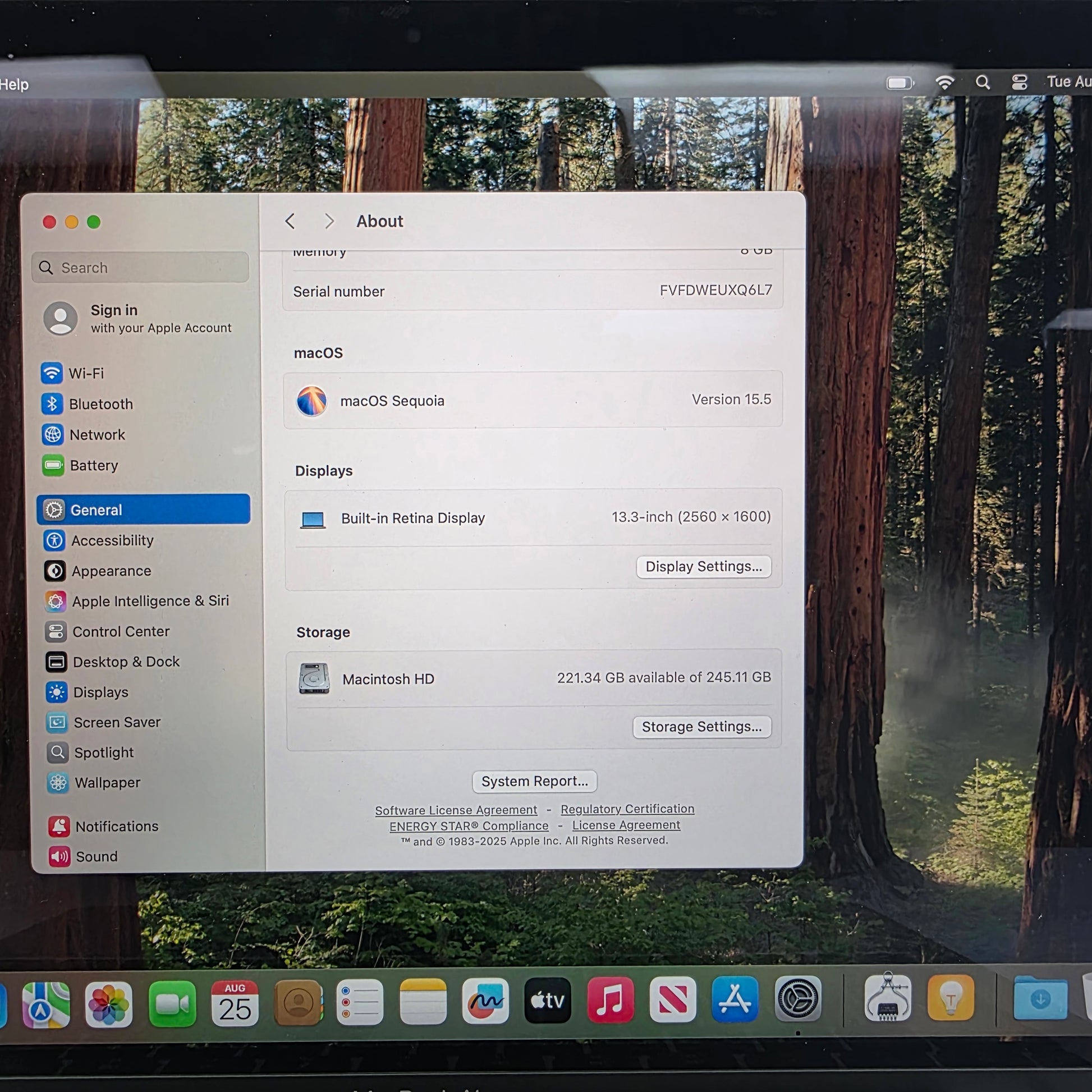Screen dimensions: 1092x1092
Task: Open Notes from the Dock
Action: [423, 1002]
